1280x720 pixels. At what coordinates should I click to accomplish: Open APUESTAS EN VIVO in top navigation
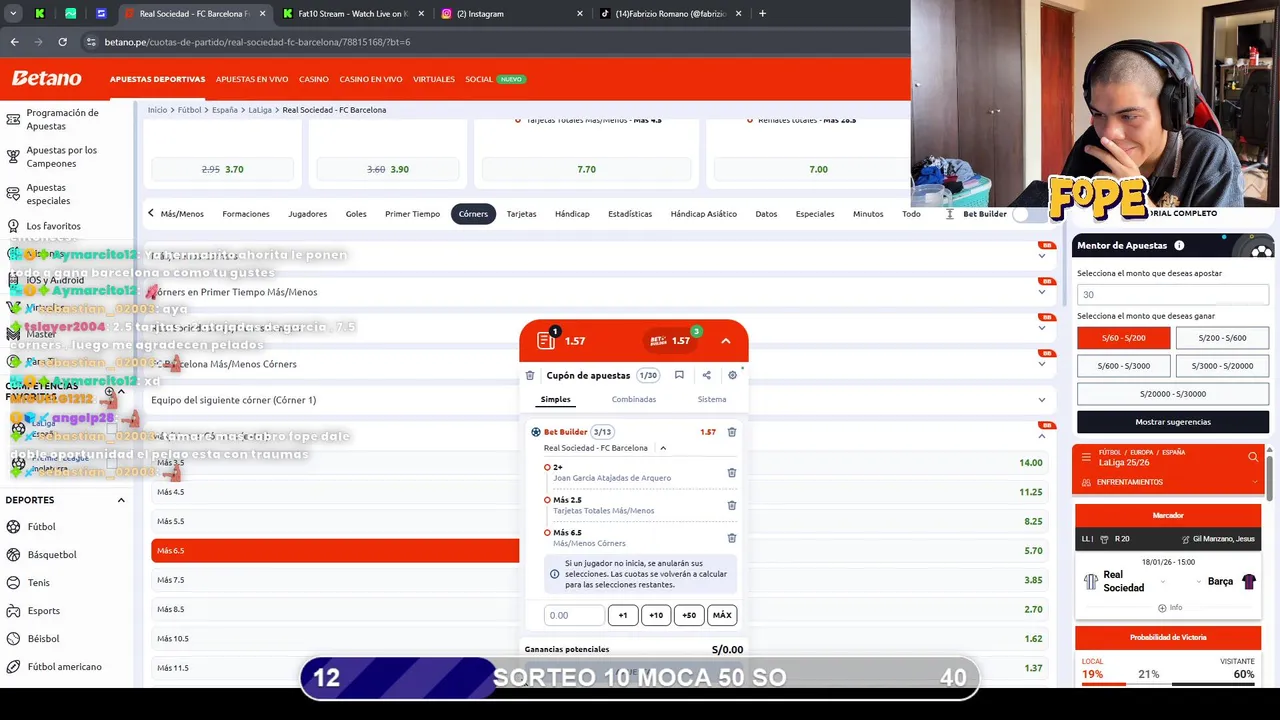point(252,79)
